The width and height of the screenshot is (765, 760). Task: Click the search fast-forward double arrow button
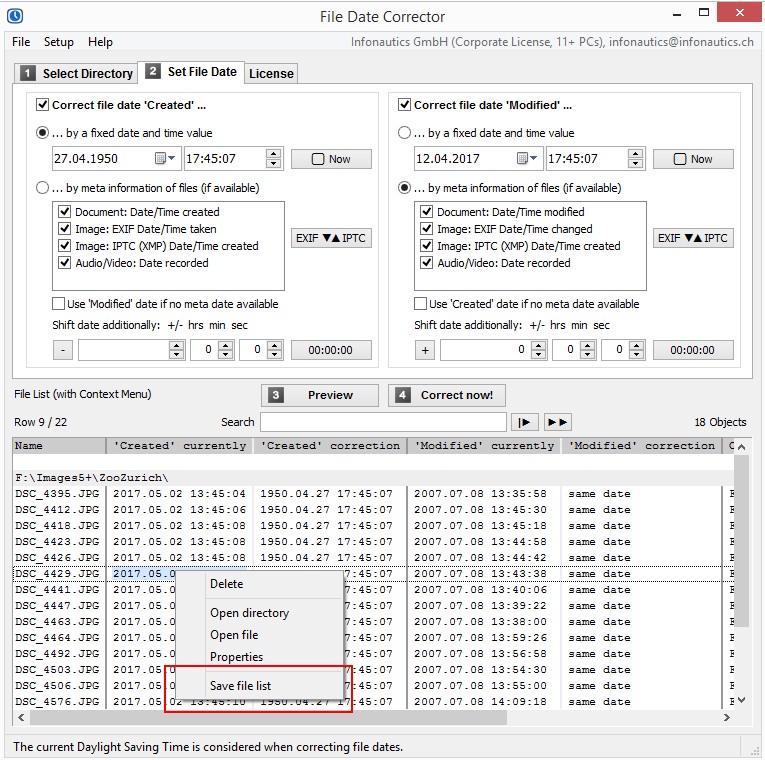coord(557,422)
